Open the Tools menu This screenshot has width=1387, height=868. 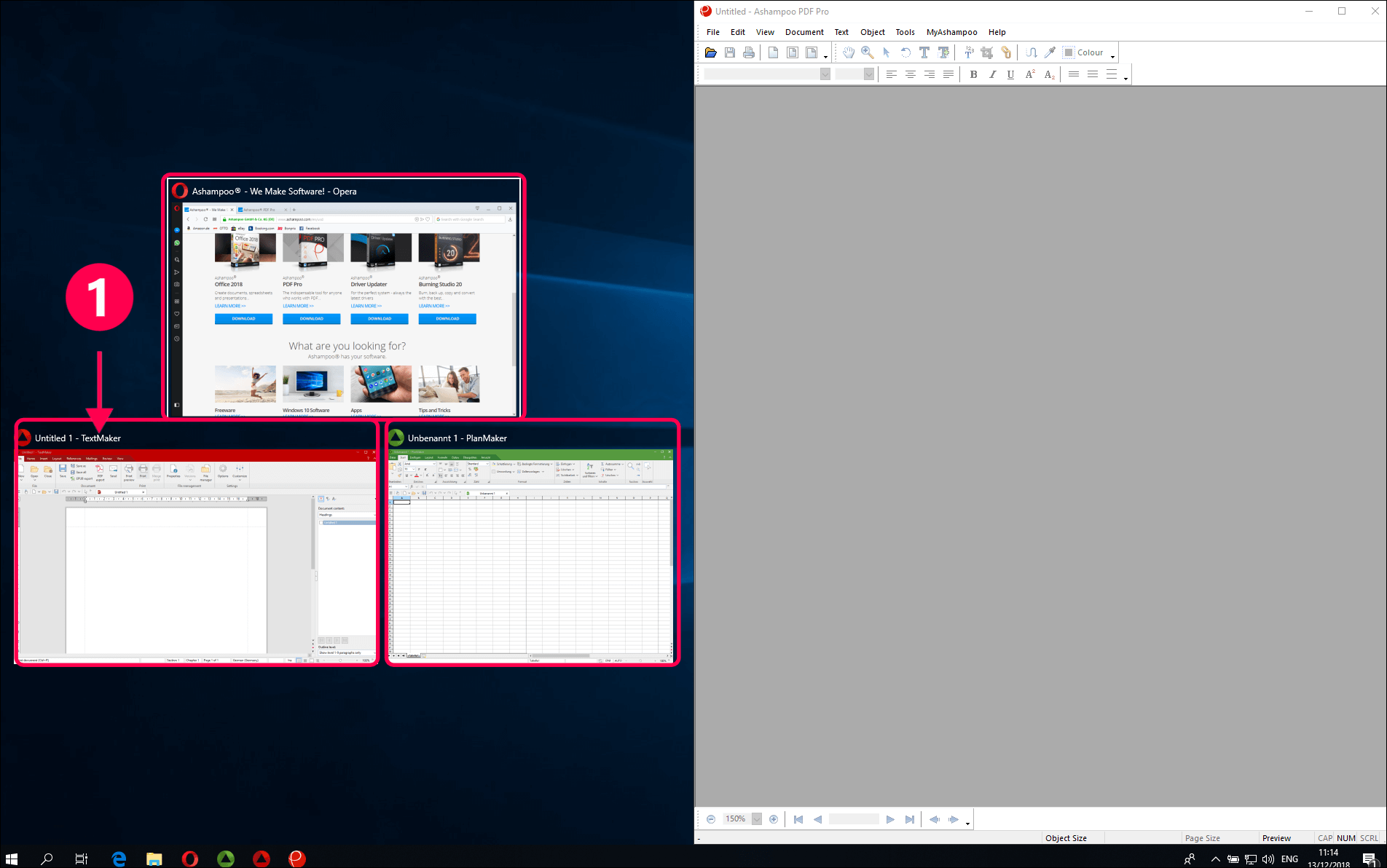pyautogui.click(x=905, y=32)
